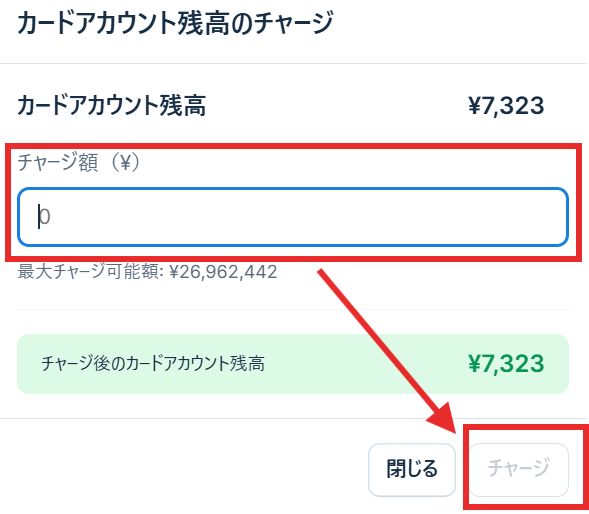589x514 pixels.
Task: Click the black ¥7,323 current balance value
Action: tap(506, 106)
